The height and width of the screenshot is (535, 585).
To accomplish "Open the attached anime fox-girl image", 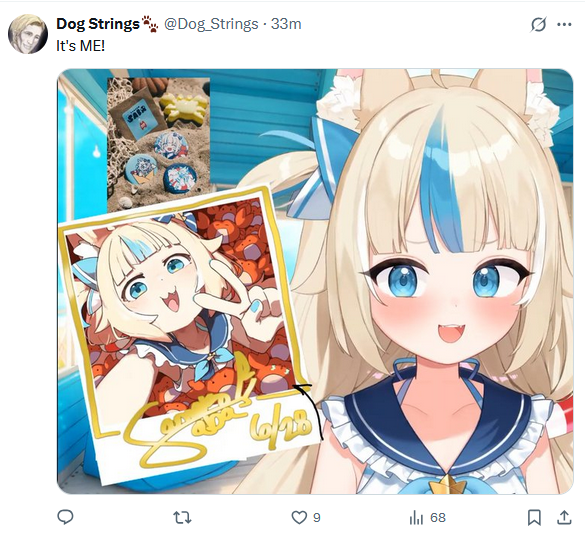I will pos(315,282).
